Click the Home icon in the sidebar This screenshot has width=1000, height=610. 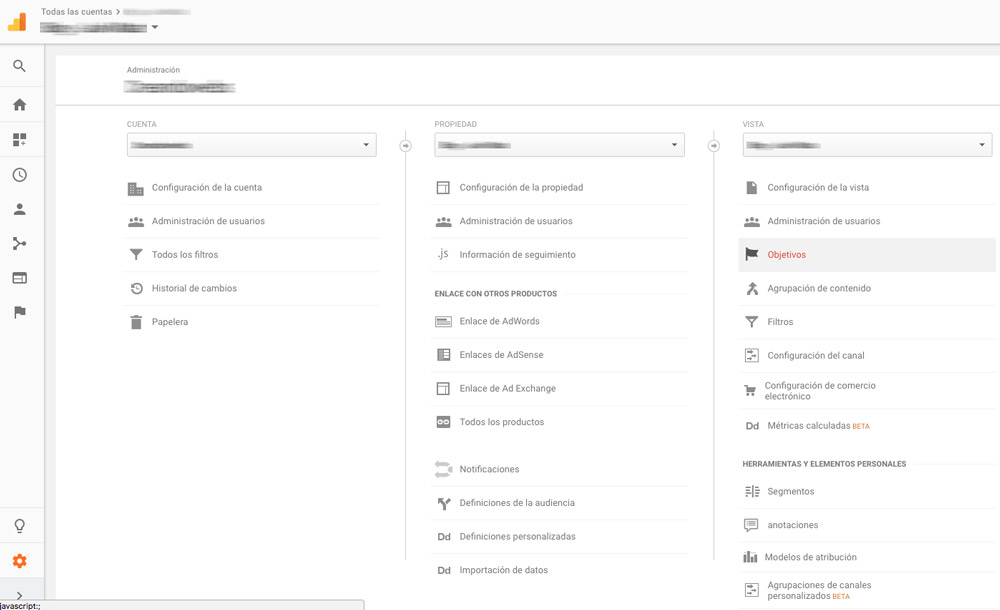(20, 104)
